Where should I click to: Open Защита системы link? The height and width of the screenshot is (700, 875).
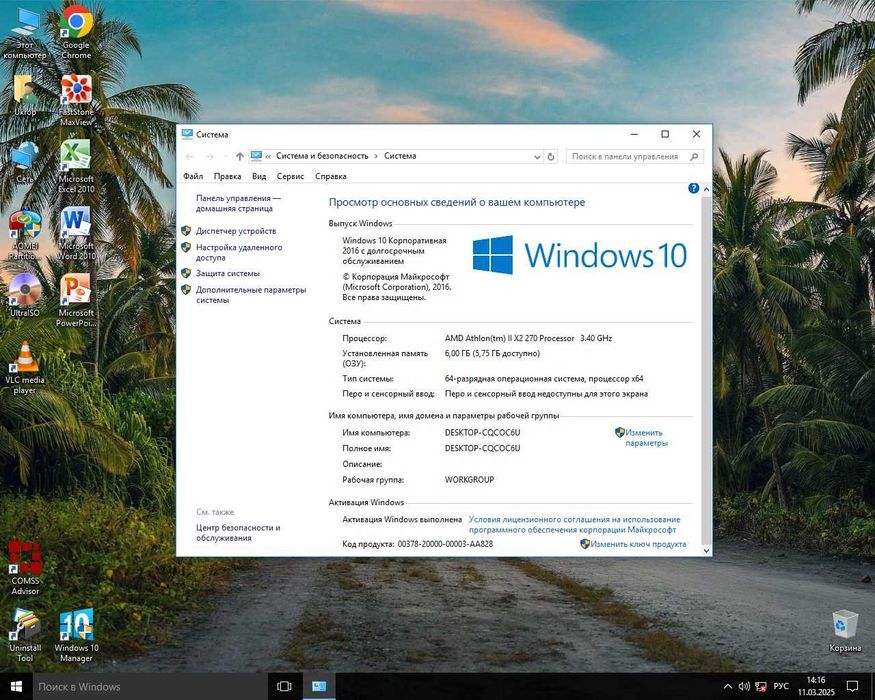point(228,274)
